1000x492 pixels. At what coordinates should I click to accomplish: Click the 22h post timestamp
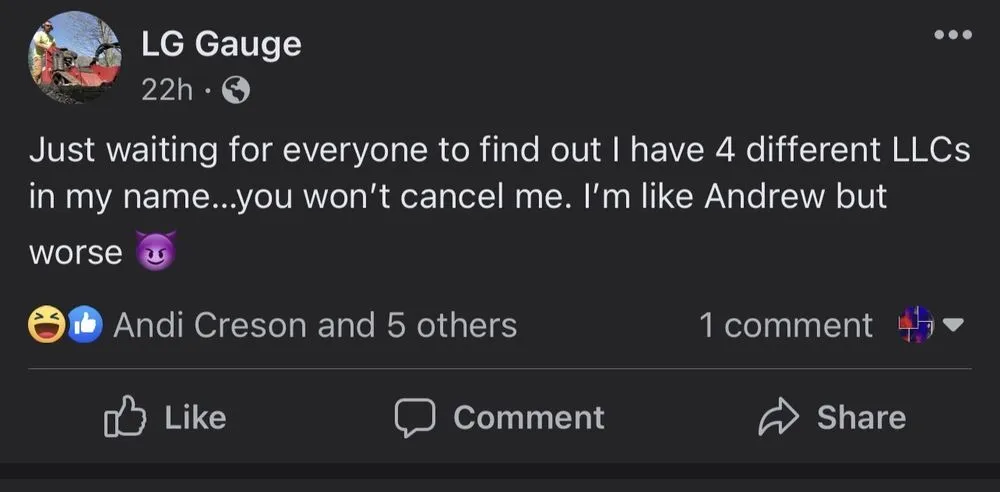point(166,91)
